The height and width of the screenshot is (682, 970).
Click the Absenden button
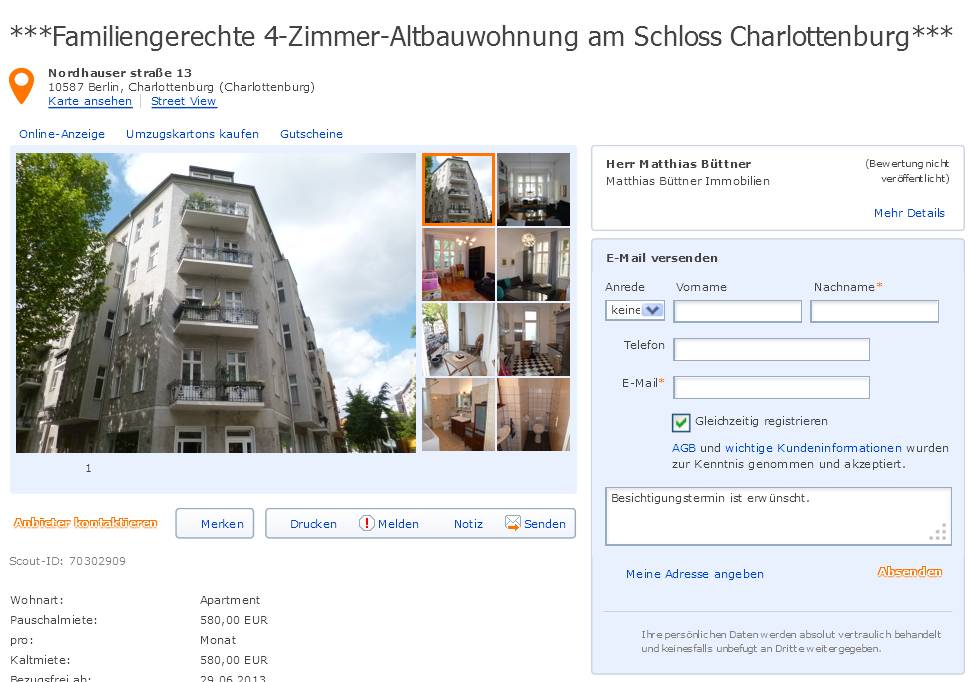click(909, 572)
